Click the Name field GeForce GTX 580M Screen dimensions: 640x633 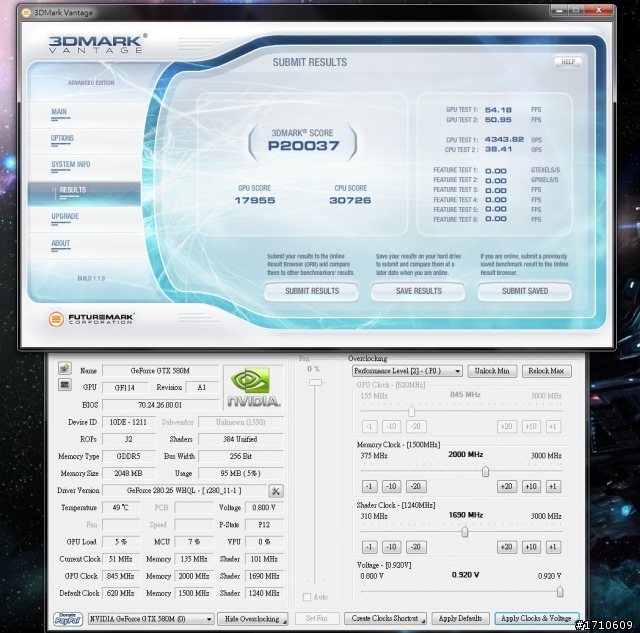160,371
